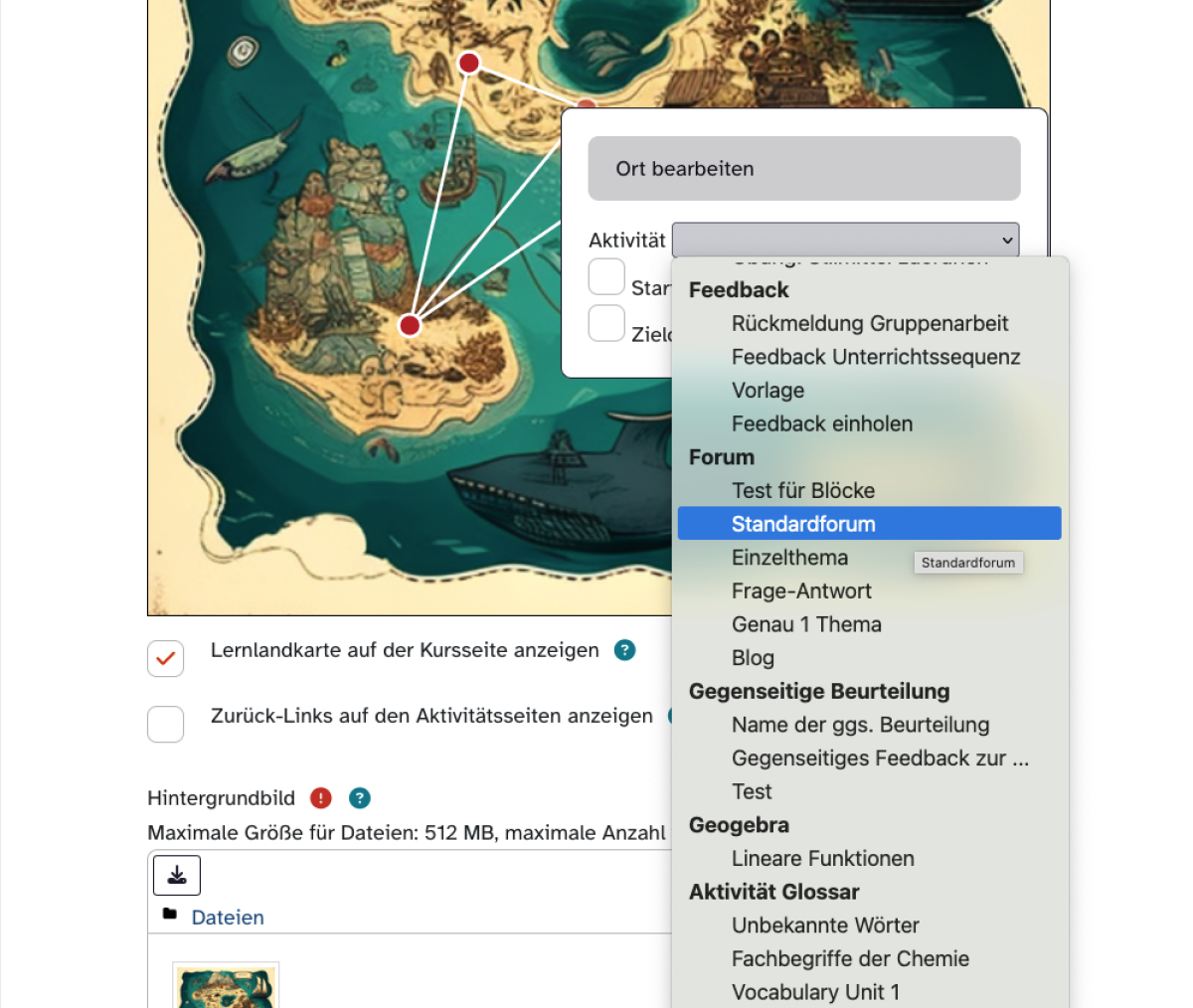The height and width of the screenshot is (1008, 1193).
Task: Select Frage-Antwort forum option
Action: (x=801, y=590)
